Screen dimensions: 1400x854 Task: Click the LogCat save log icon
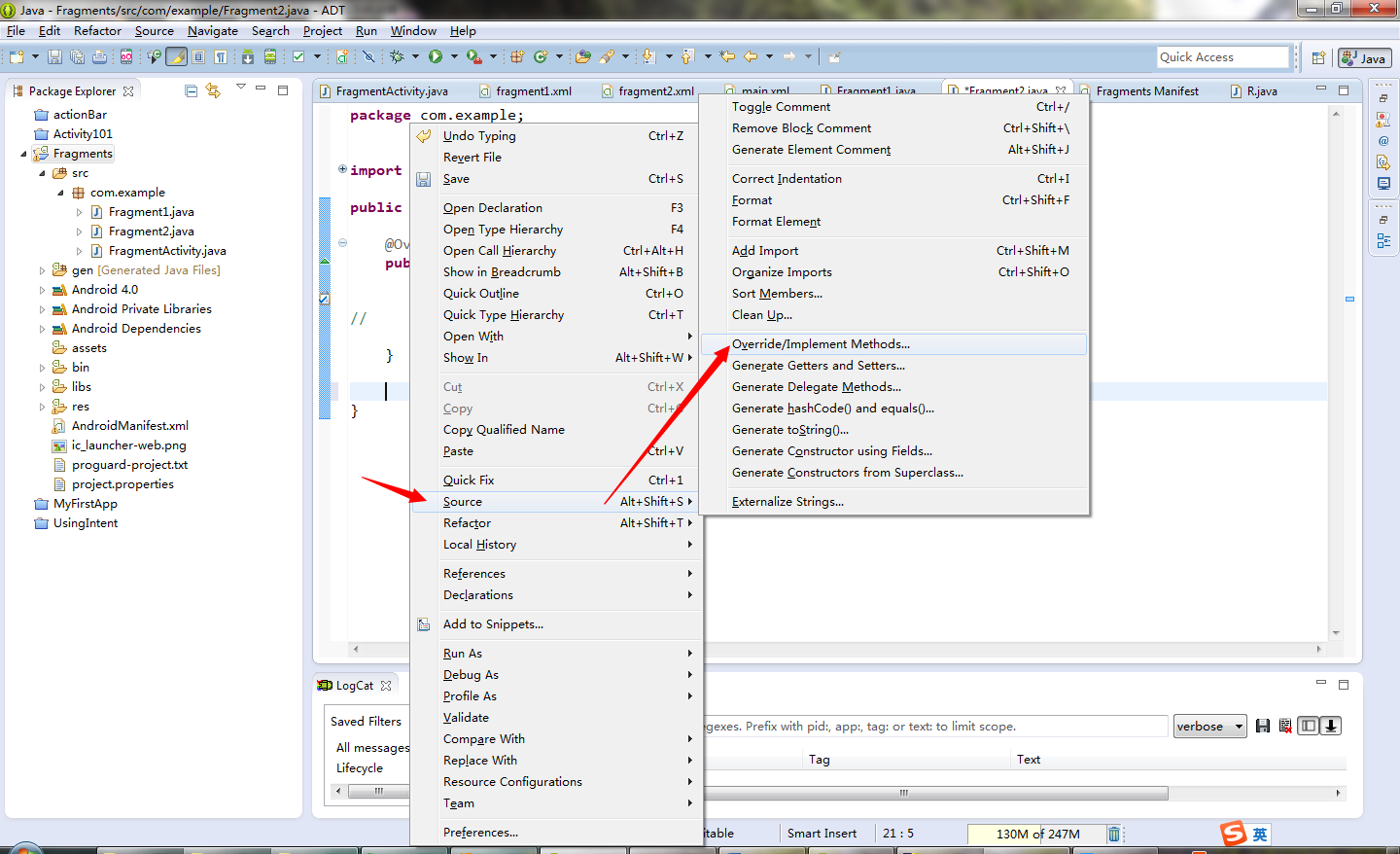pyautogui.click(x=1263, y=726)
